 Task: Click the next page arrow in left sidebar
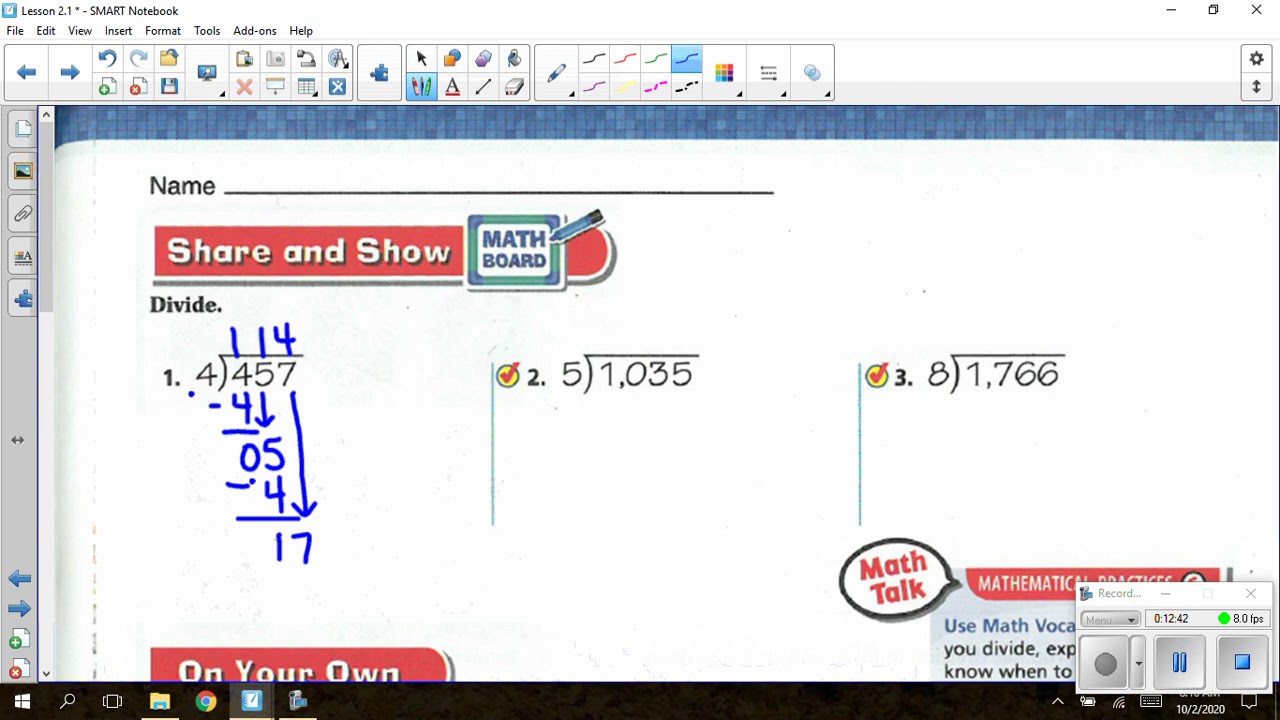coord(19,609)
